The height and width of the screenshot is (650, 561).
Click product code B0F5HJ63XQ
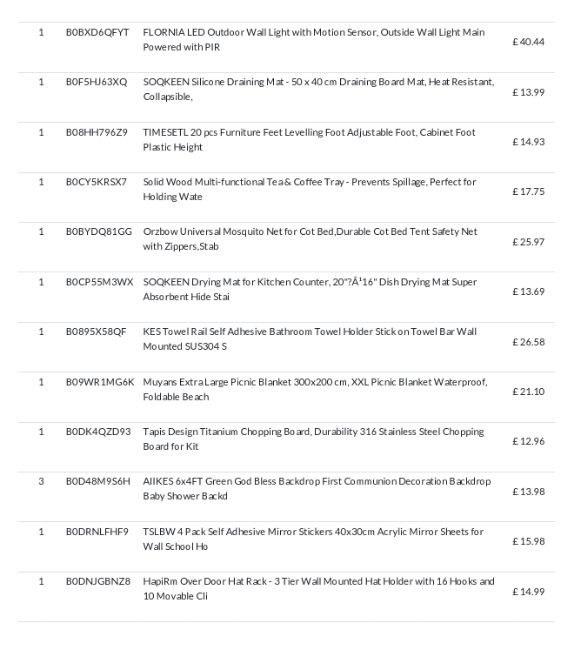tap(97, 82)
